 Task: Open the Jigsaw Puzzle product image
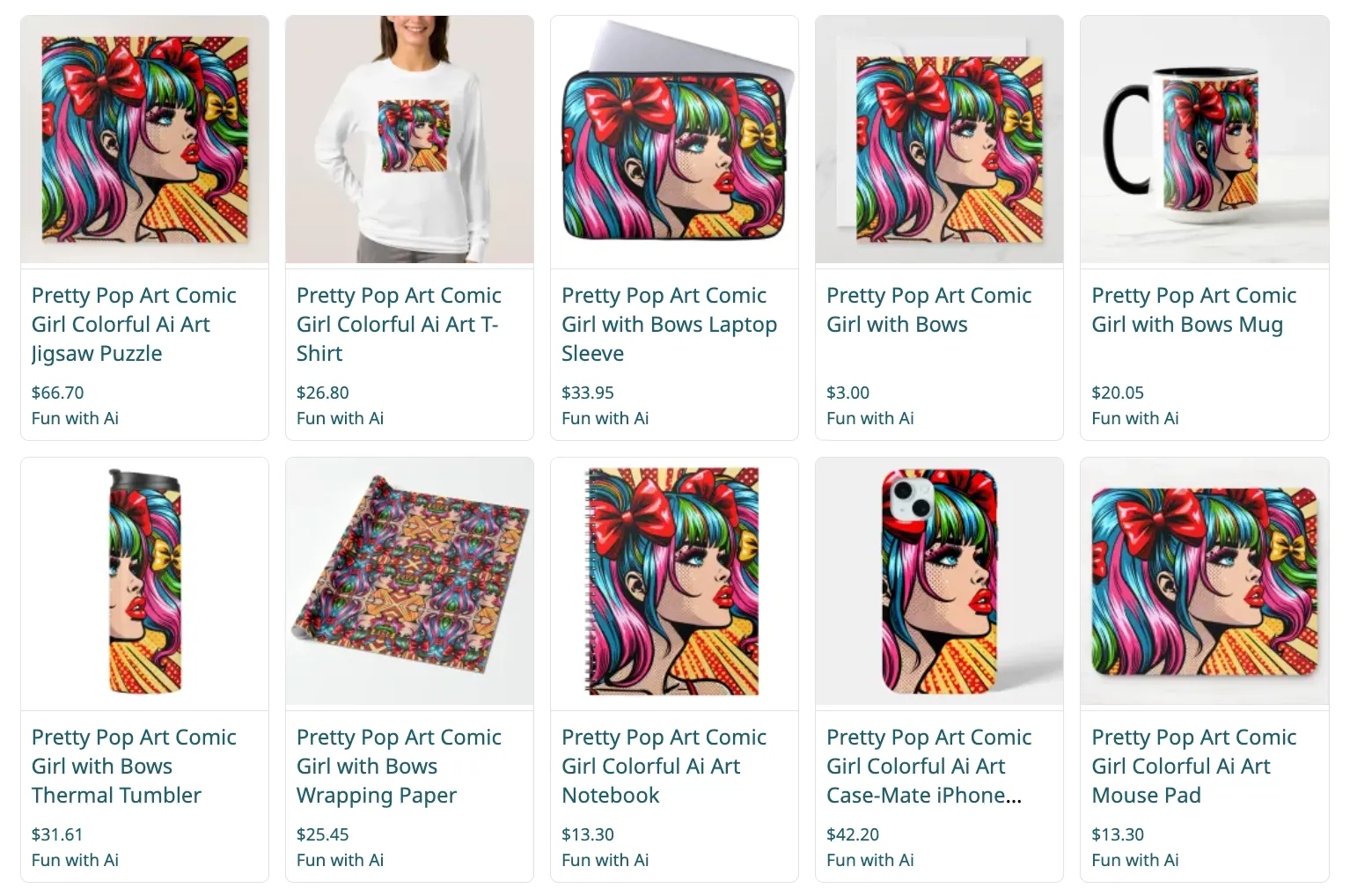(144, 140)
